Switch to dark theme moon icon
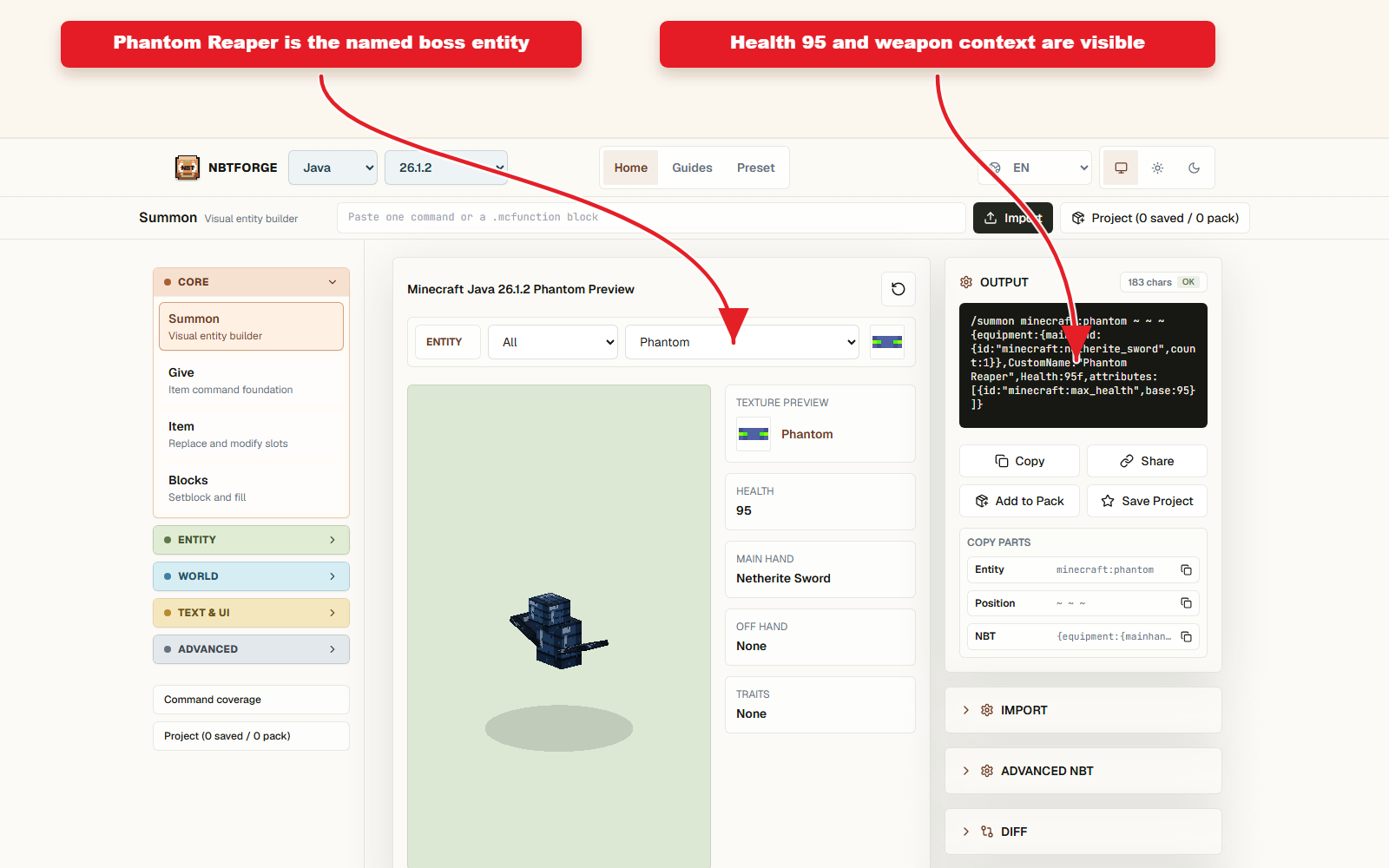The width and height of the screenshot is (1389, 868). (1194, 168)
